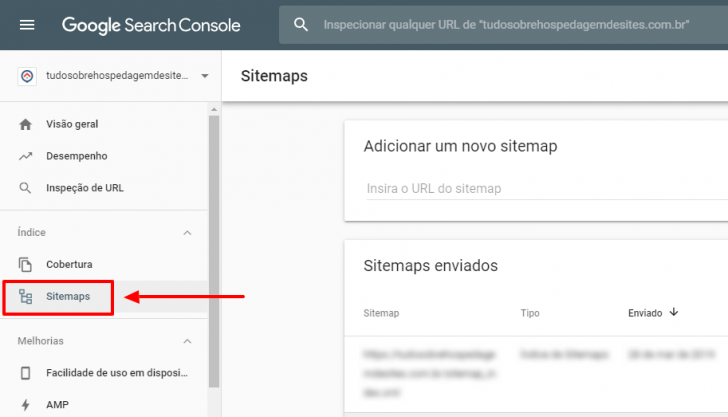Click the Insira o URL do sitemap field
This screenshot has width=728, height=417.
(x=547, y=189)
